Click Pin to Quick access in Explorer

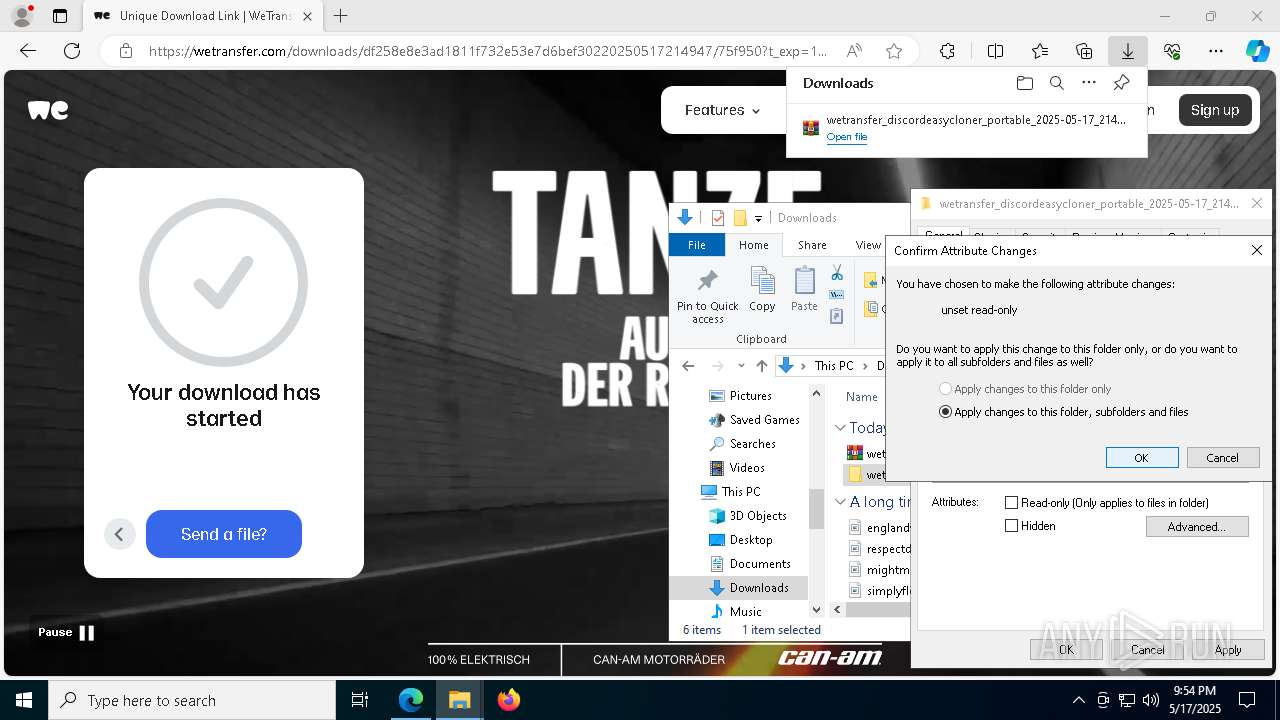point(708,295)
